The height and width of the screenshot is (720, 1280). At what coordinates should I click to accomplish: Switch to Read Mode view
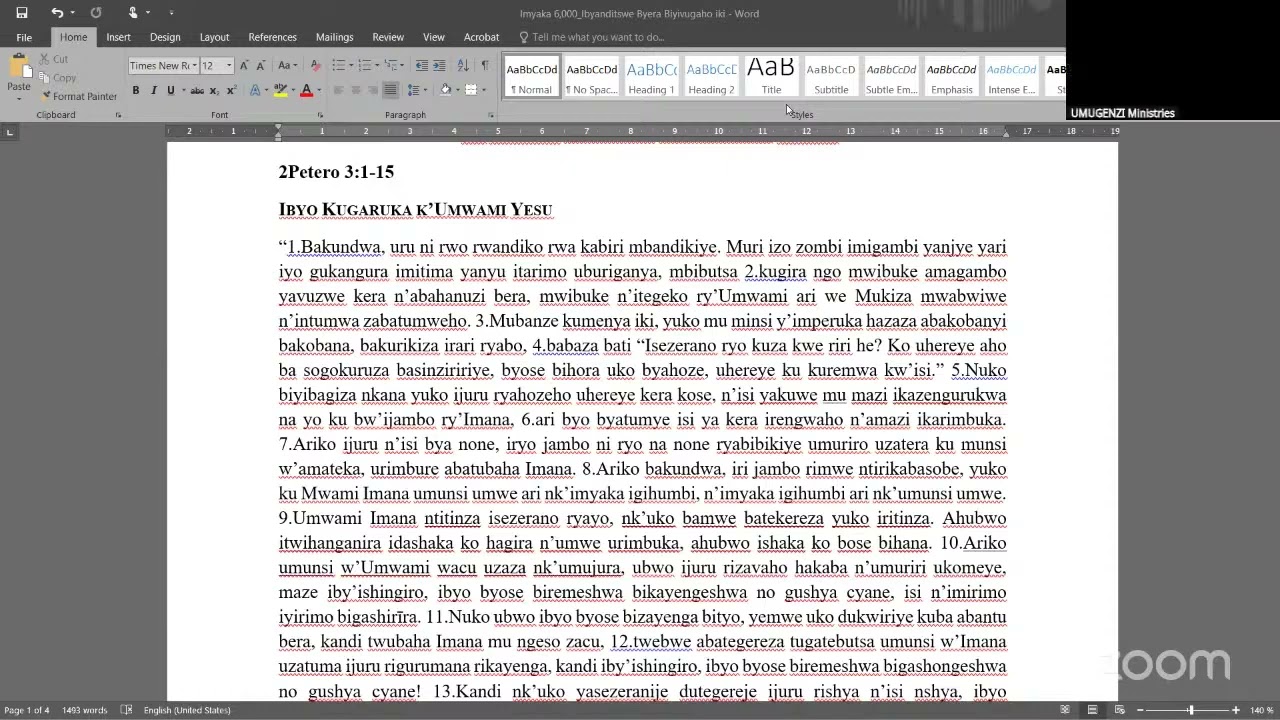pos(1064,710)
